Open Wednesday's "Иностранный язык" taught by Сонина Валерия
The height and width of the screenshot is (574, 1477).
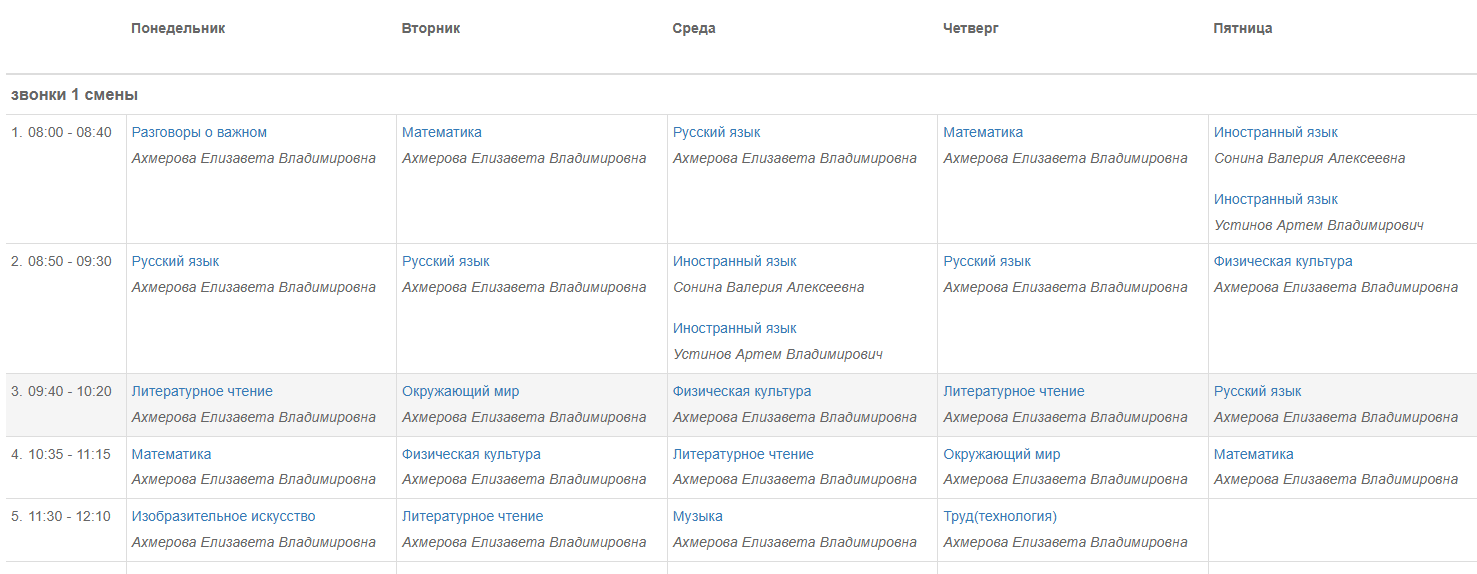(734, 262)
